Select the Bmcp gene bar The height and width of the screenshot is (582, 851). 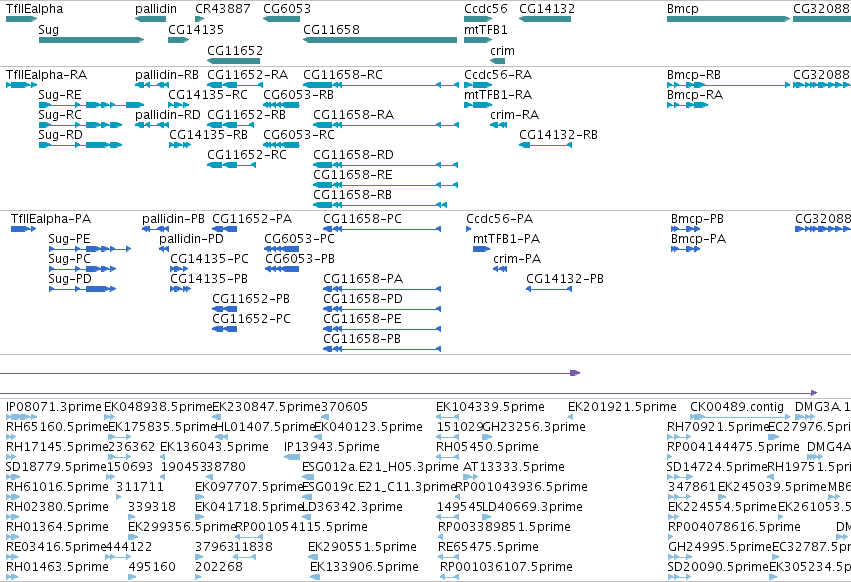point(728,19)
